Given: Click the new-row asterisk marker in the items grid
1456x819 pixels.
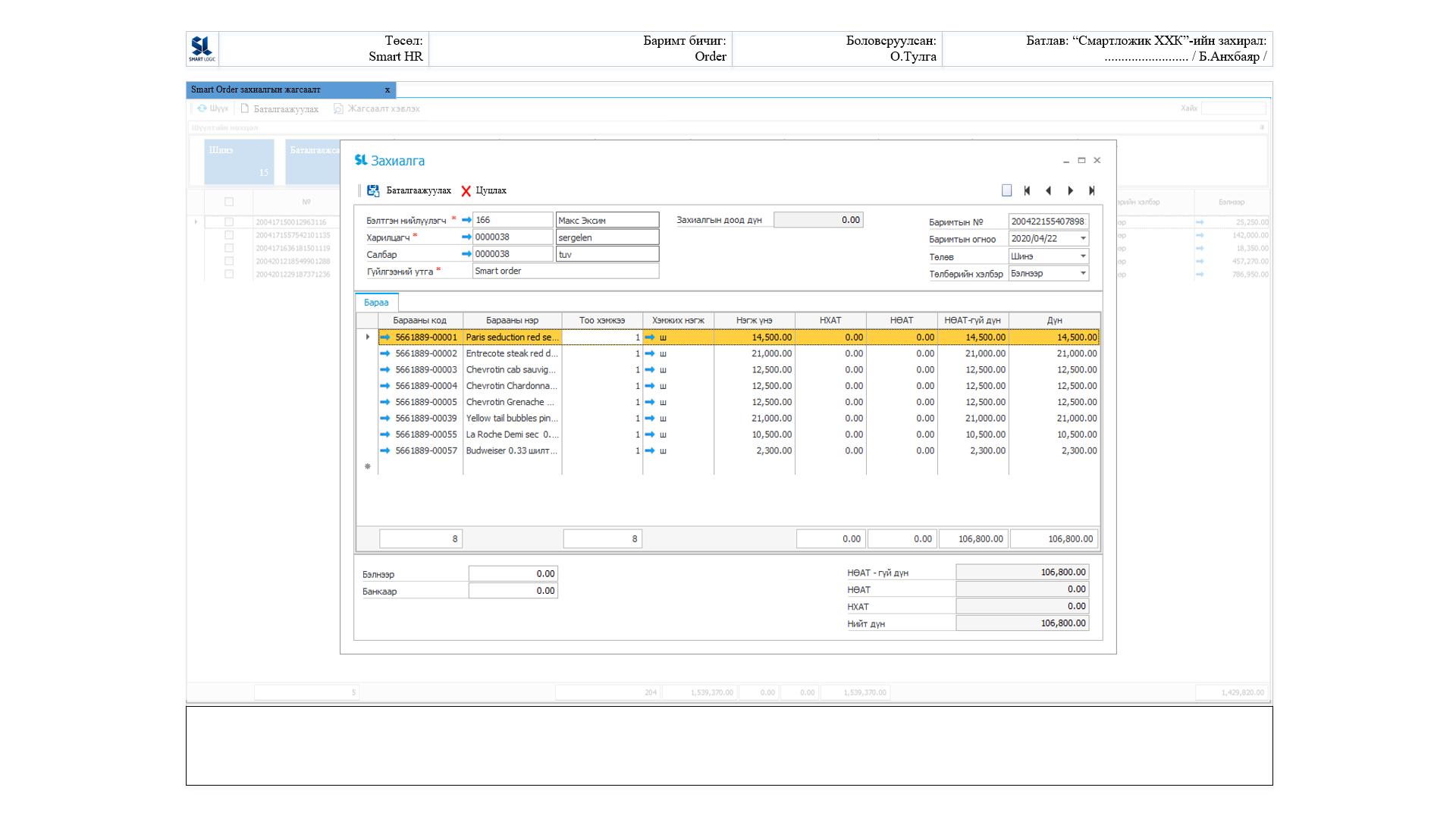Looking at the screenshot, I should click(368, 467).
